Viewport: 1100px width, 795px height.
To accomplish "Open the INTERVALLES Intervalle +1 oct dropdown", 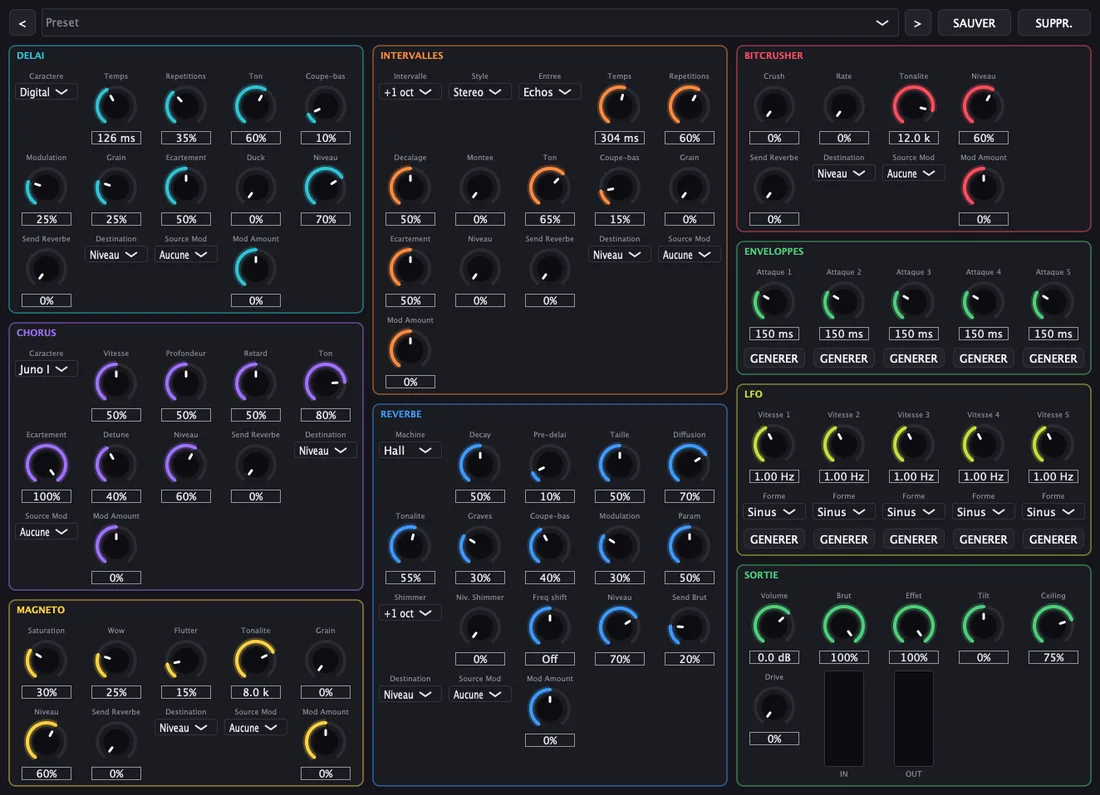I will pyautogui.click(x=410, y=92).
